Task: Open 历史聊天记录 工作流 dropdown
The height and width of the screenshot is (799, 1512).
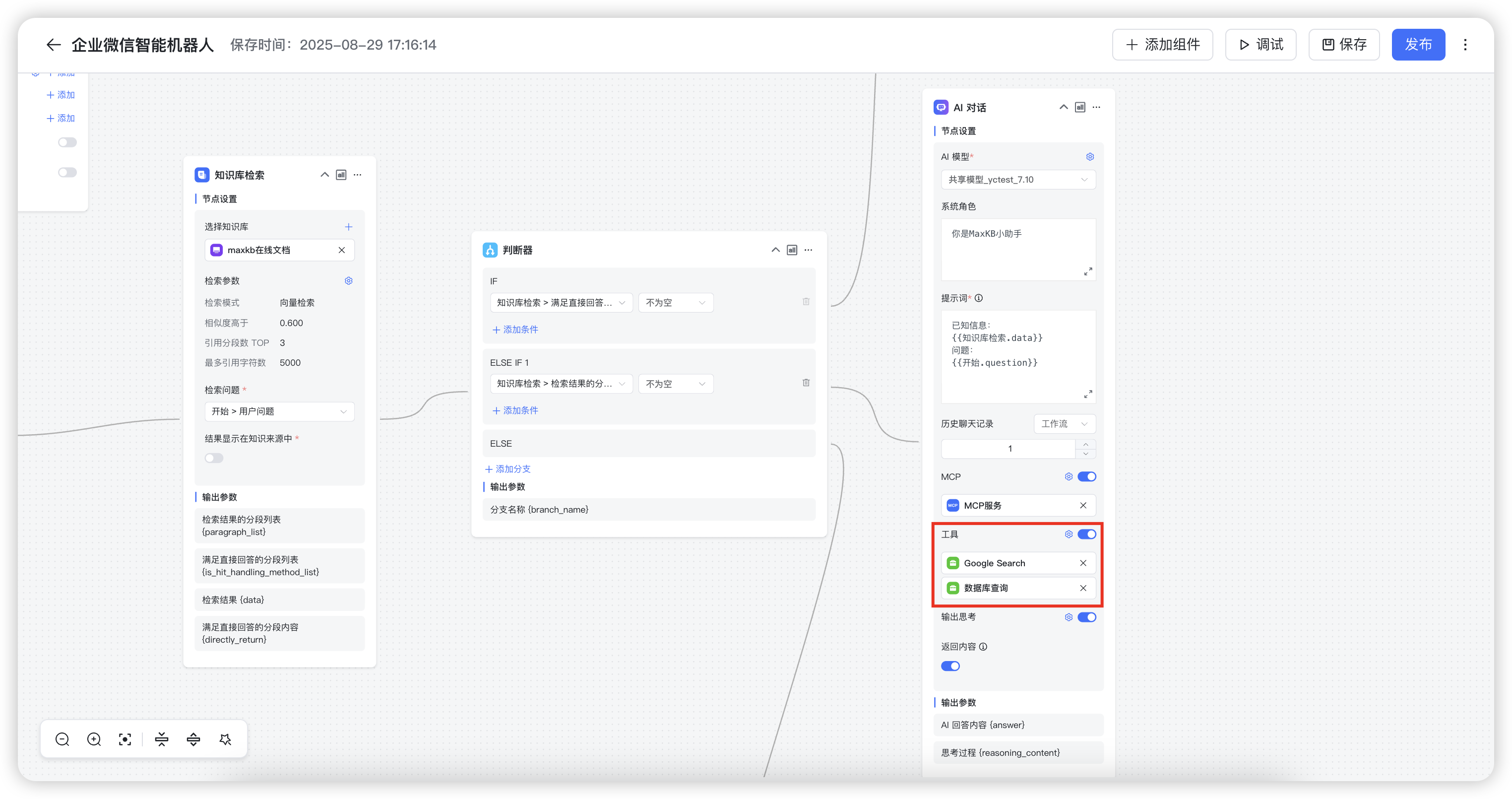Action: click(x=1064, y=424)
